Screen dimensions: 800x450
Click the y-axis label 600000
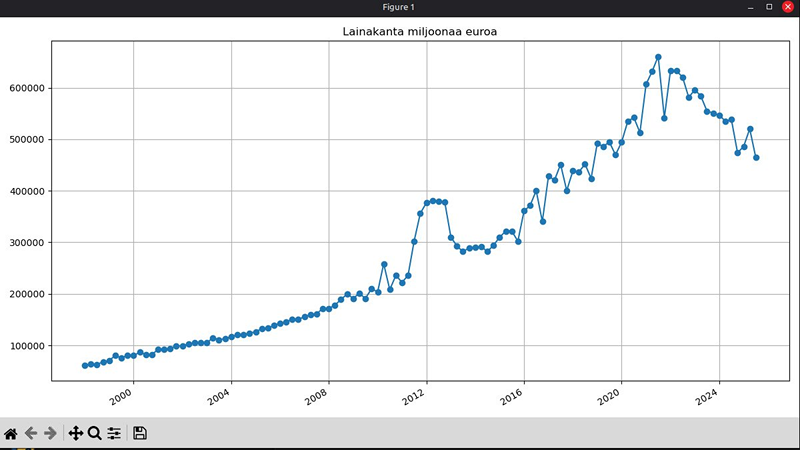click(x=27, y=88)
